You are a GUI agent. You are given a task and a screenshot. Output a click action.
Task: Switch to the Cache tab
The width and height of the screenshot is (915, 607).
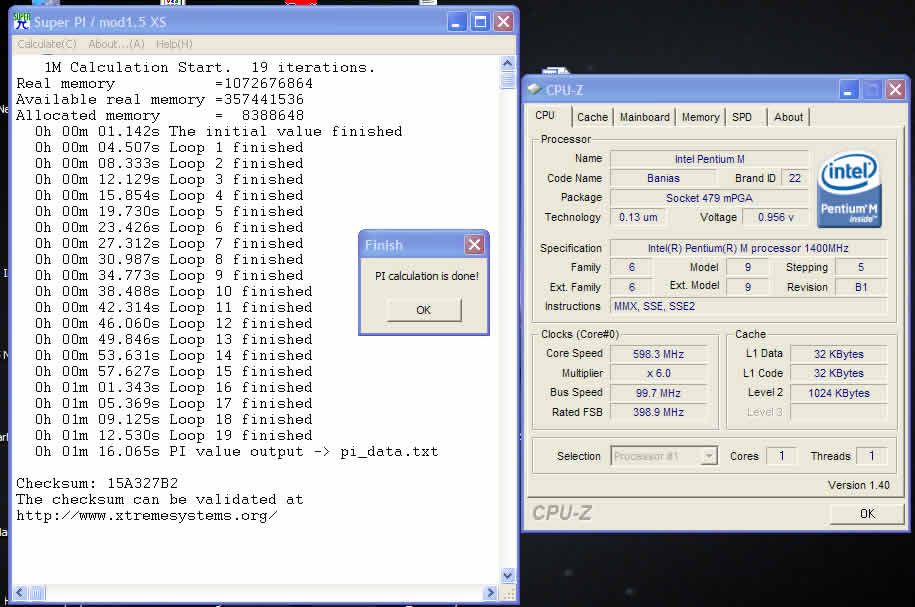point(592,117)
